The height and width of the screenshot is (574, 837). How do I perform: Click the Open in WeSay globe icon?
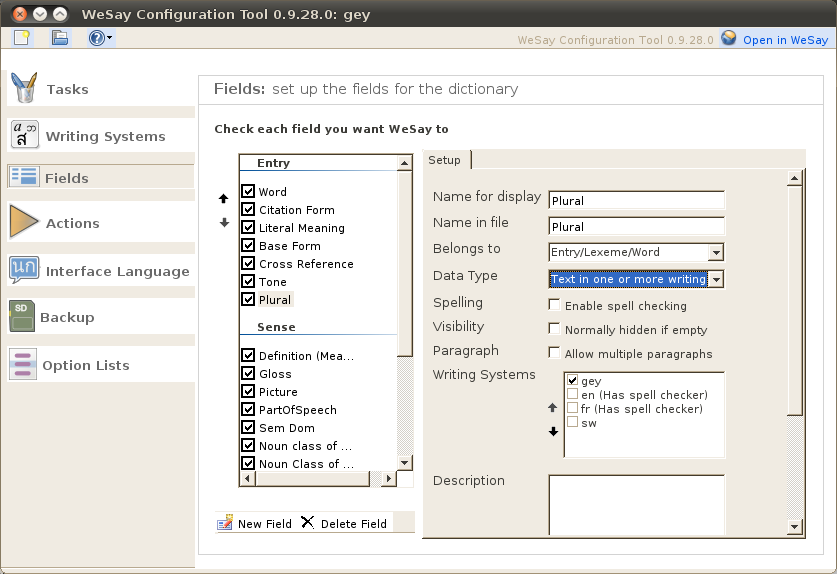(729, 38)
